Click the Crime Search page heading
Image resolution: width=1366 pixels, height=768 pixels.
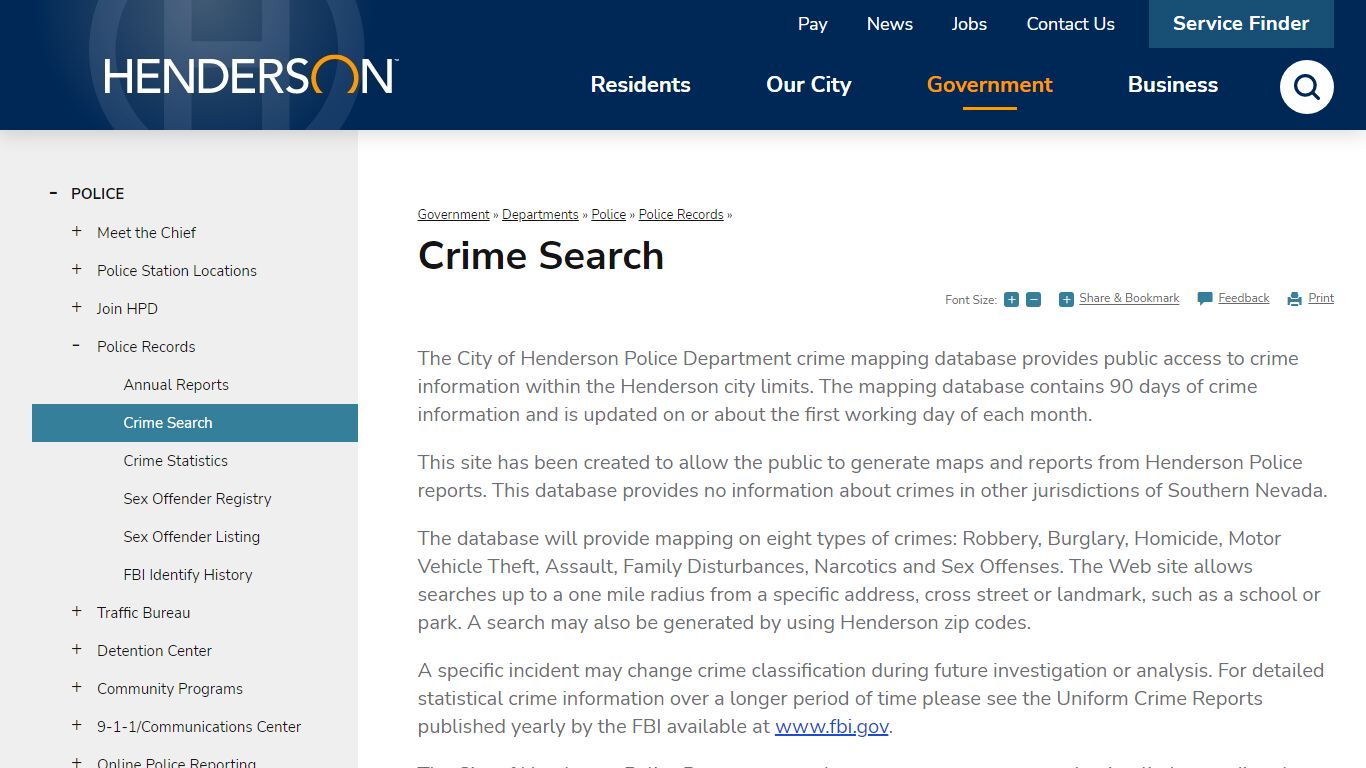pos(541,256)
